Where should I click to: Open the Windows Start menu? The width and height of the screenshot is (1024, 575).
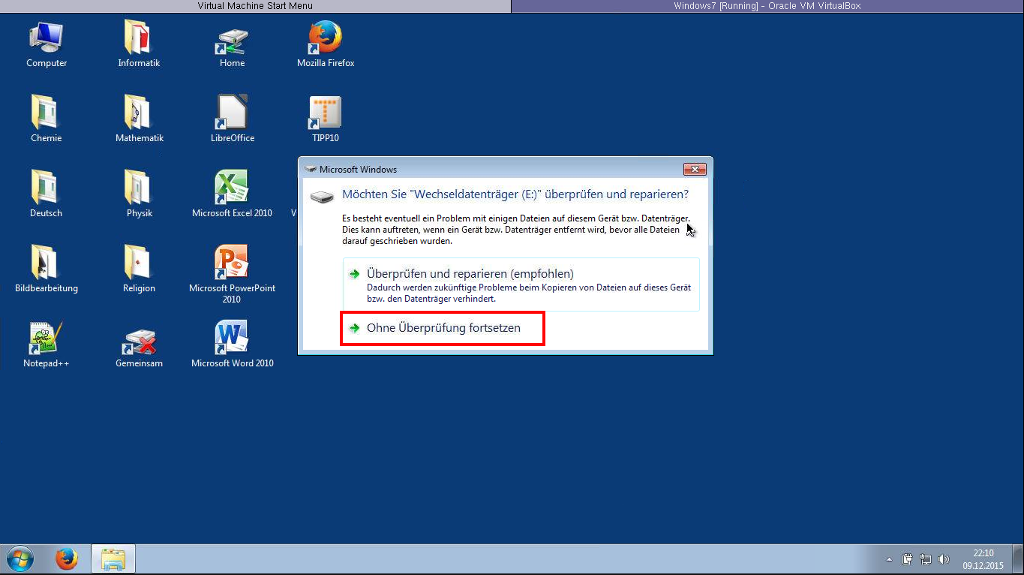[x=20, y=559]
